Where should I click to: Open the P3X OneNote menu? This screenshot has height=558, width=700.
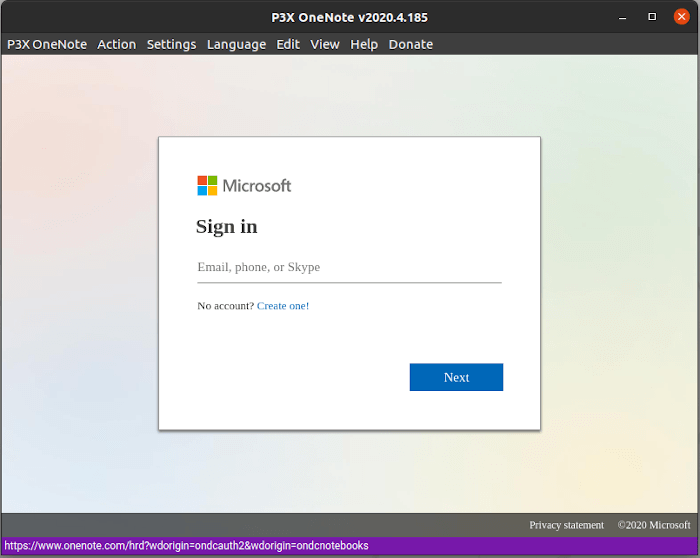click(x=47, y=45)
